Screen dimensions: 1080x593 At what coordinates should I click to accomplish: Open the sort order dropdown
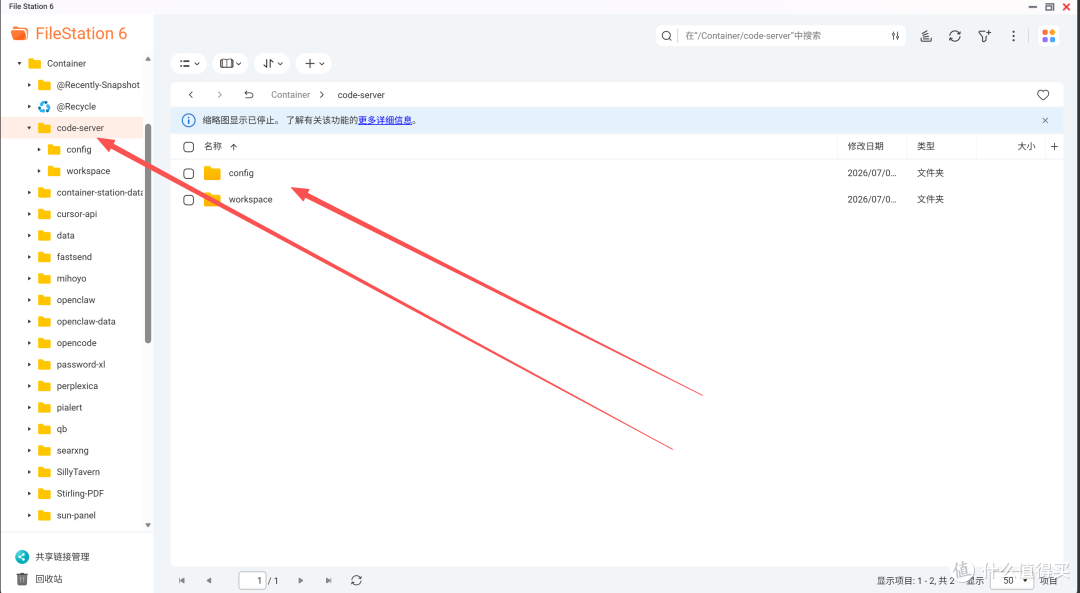(x=272, y=63)
